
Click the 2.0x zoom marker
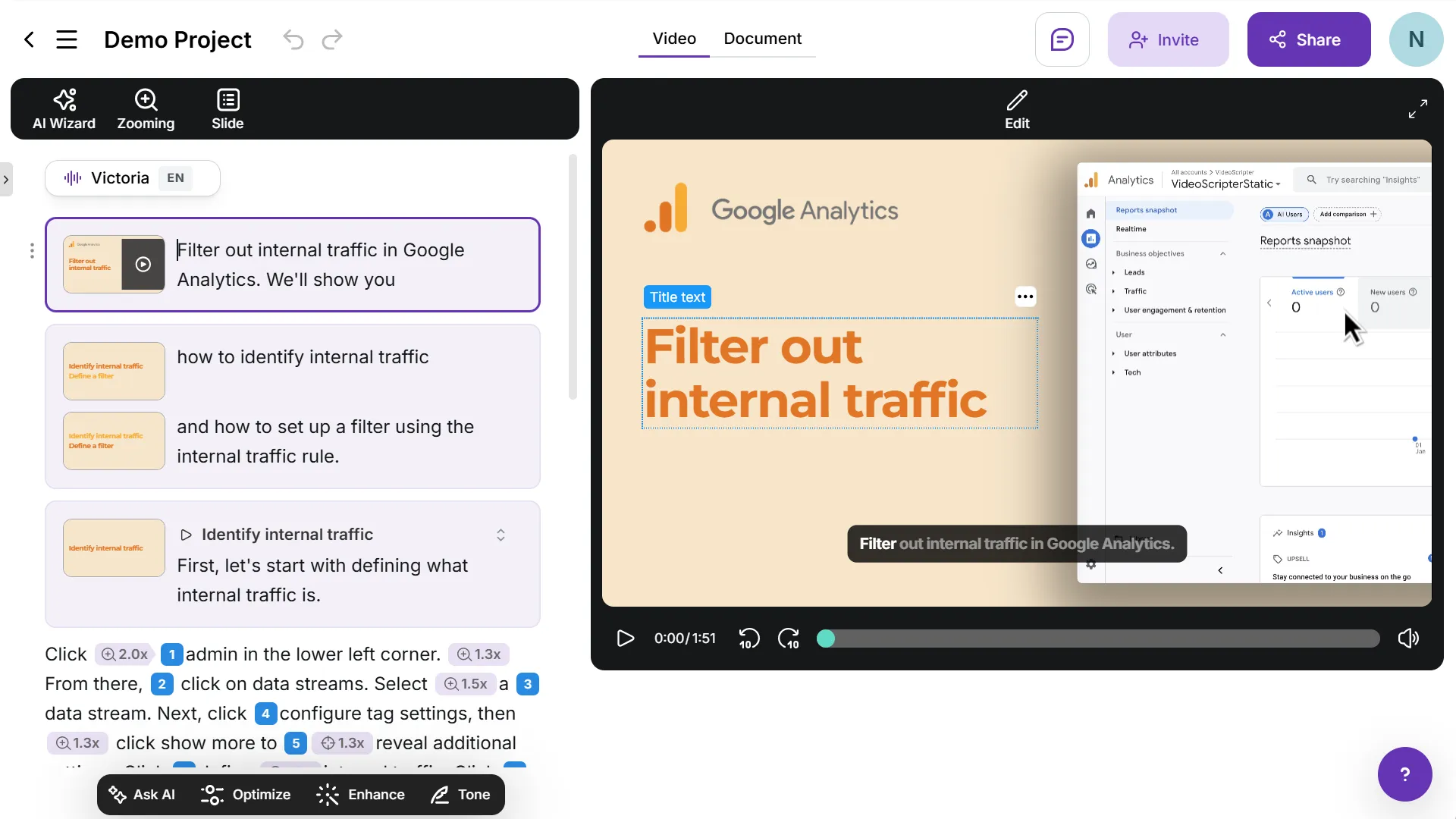125,654
